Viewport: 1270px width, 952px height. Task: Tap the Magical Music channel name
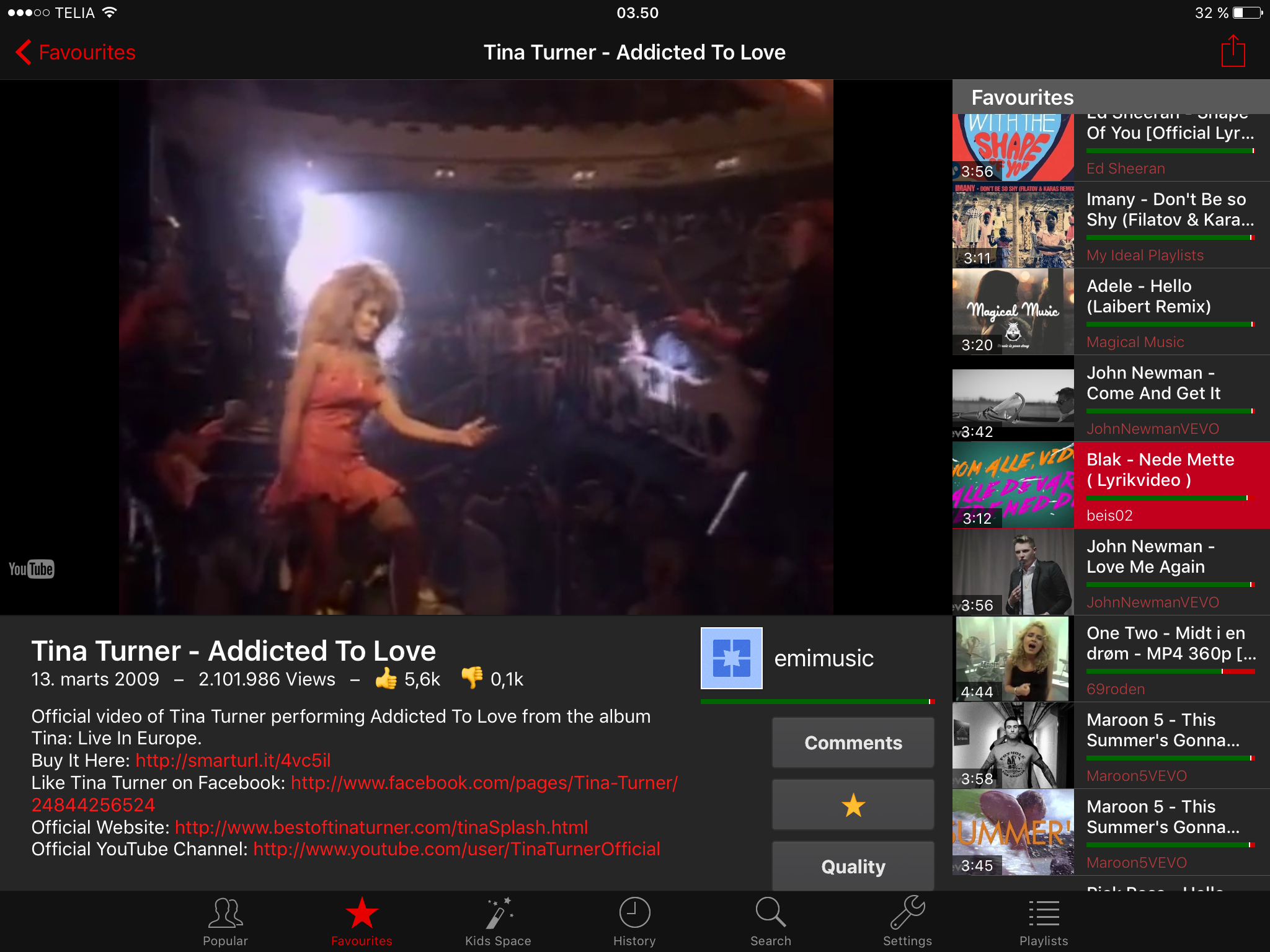pyautogui.click(x=1135, y=342)
